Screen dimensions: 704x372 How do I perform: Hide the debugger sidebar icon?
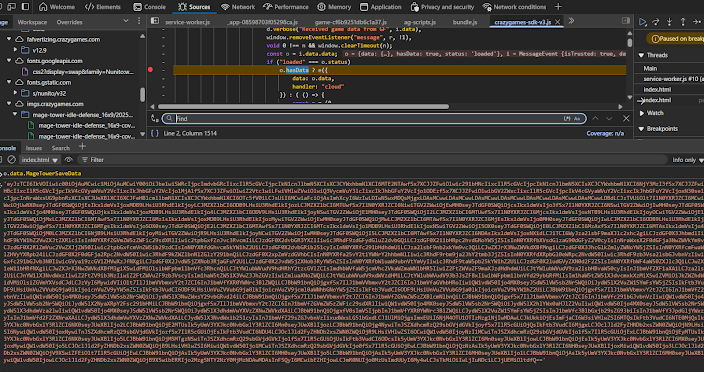tap(625, 21)
